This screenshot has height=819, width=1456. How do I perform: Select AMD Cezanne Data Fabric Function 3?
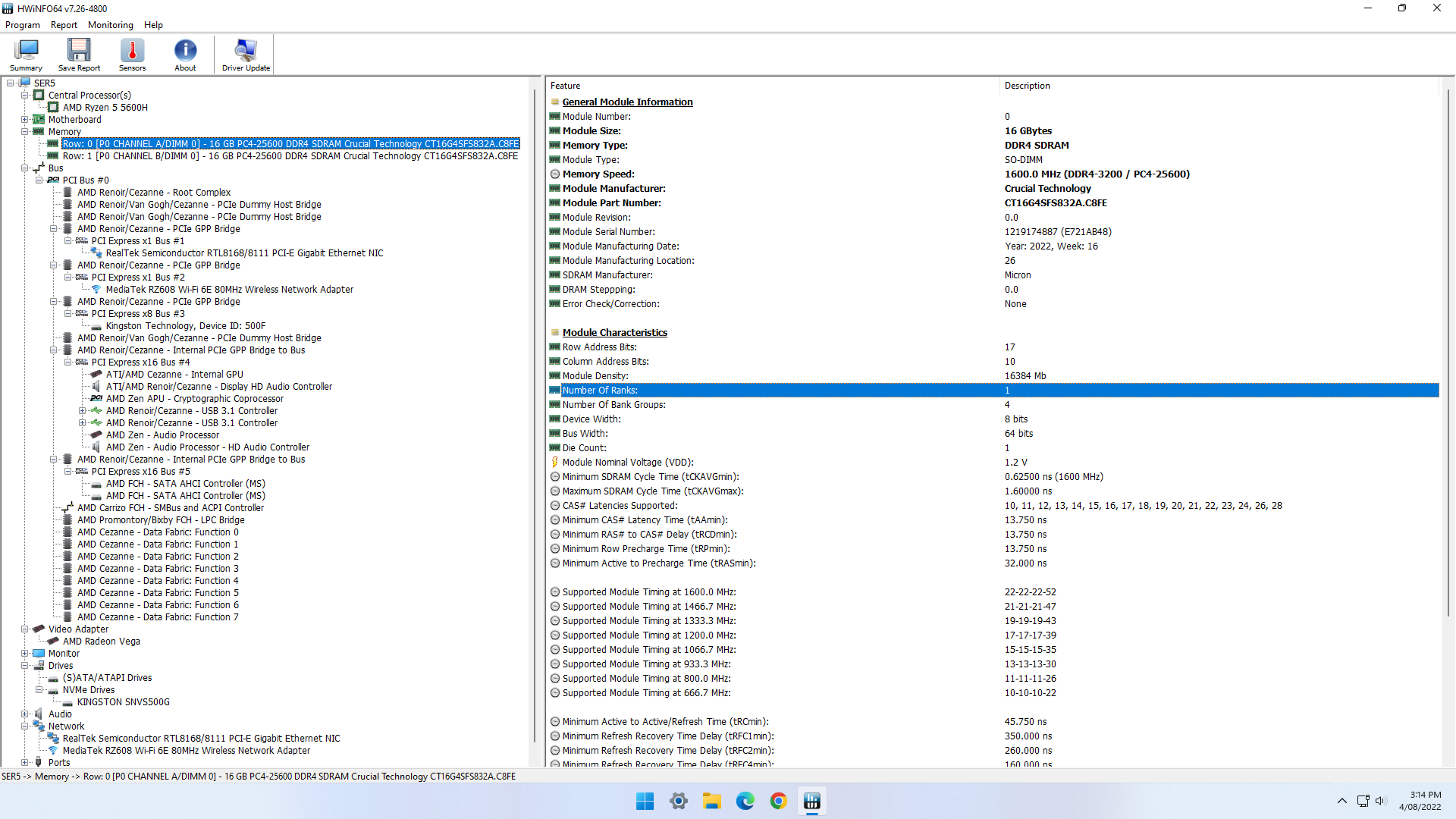pos(158,569)
